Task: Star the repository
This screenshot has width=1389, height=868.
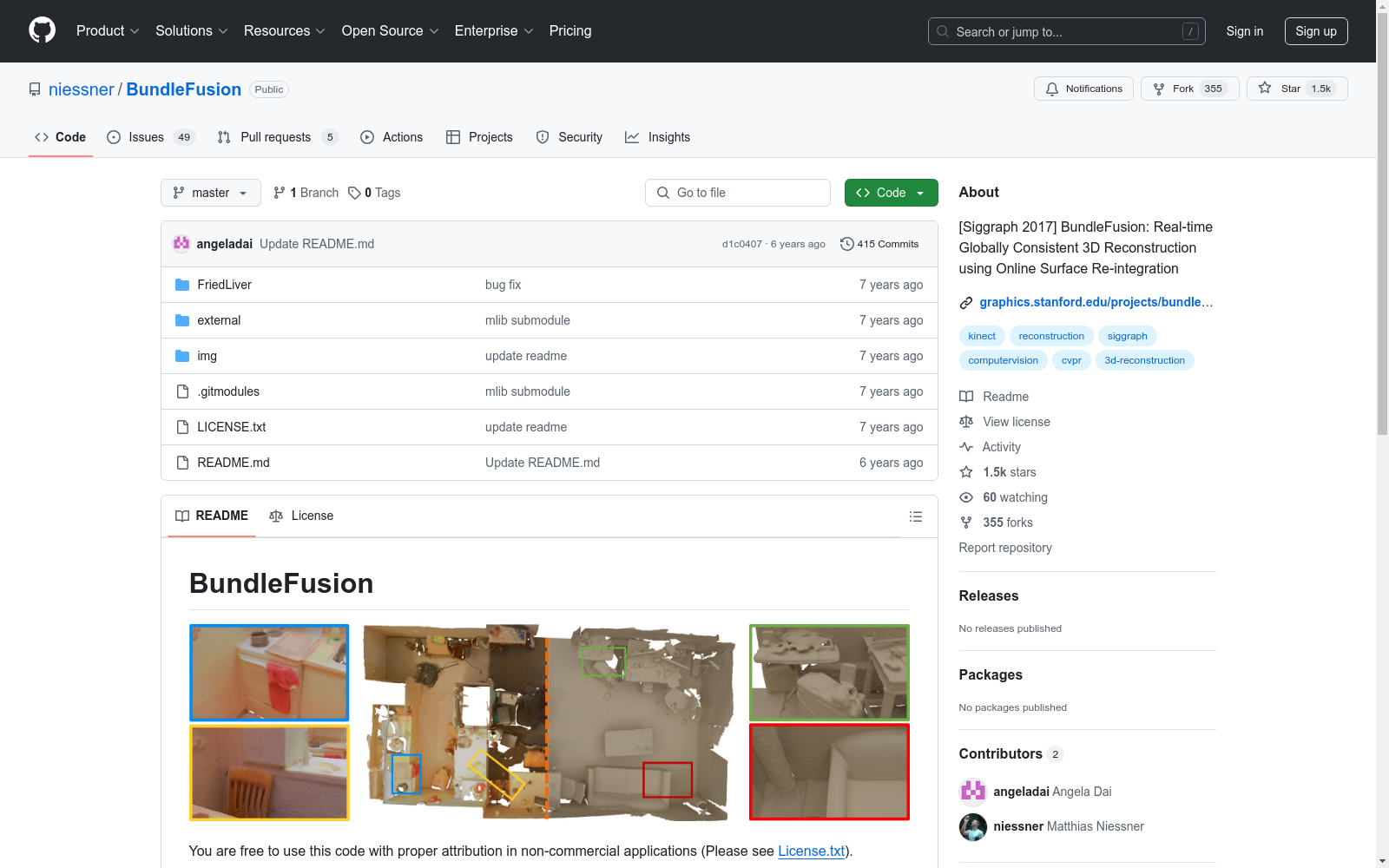Action: 1297,89
